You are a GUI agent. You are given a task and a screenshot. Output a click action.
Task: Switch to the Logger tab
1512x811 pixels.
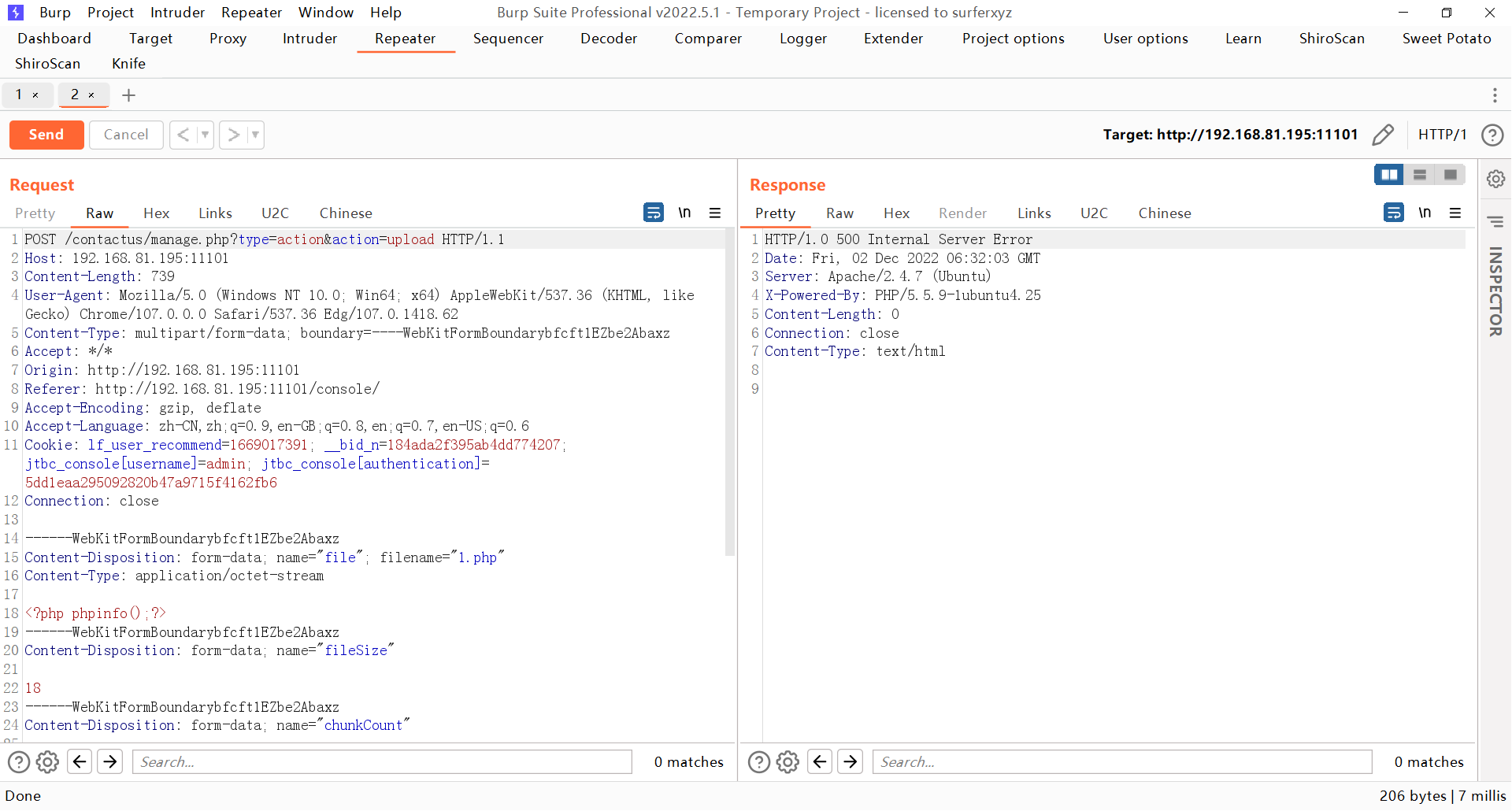803,39
